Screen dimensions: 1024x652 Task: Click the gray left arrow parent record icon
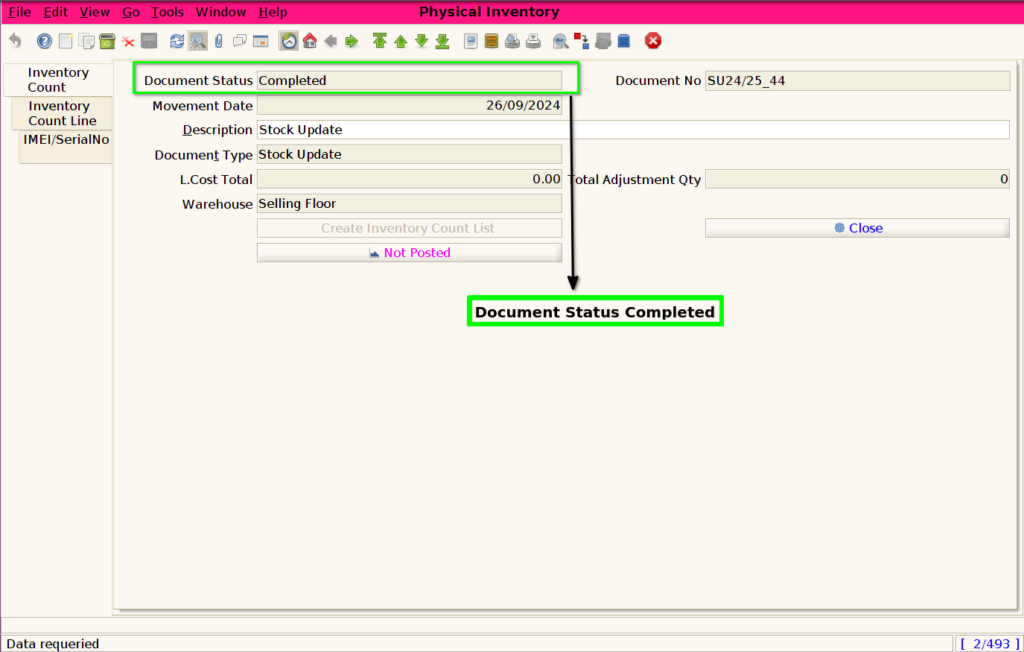[x=330, y=41]
